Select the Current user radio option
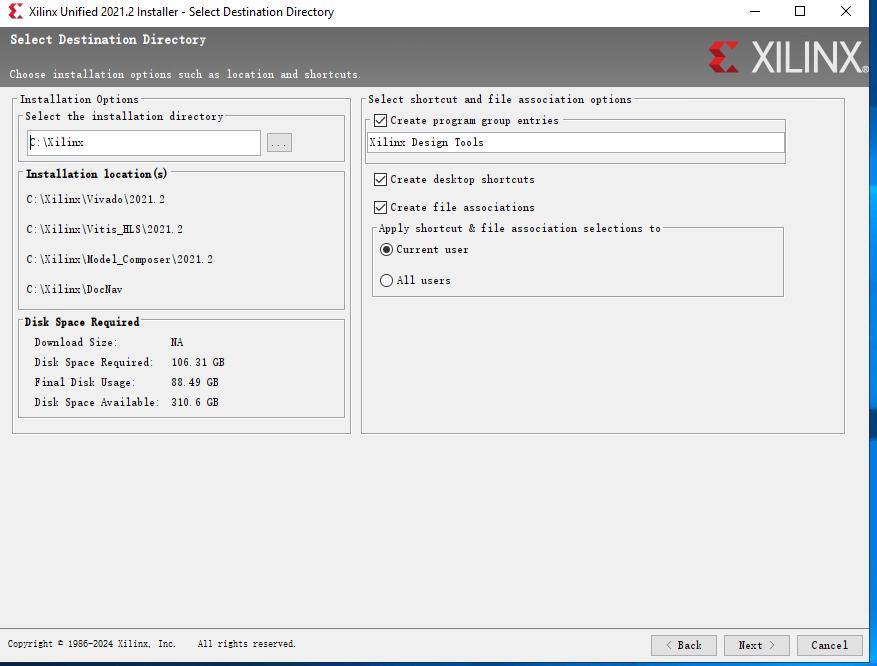The width and height of the screenshot is (877, 666). (x=386, y=249)
